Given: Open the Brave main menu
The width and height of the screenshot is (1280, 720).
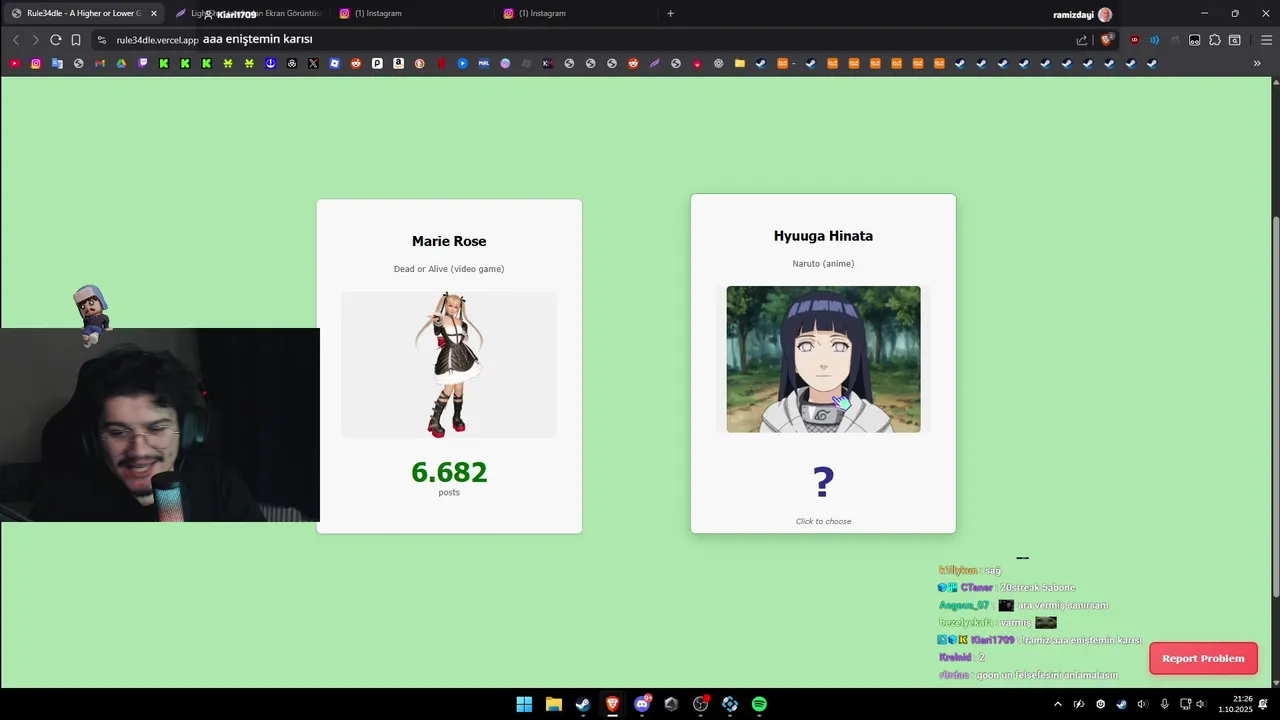Looking at the screenshot, I should 1267,40.
